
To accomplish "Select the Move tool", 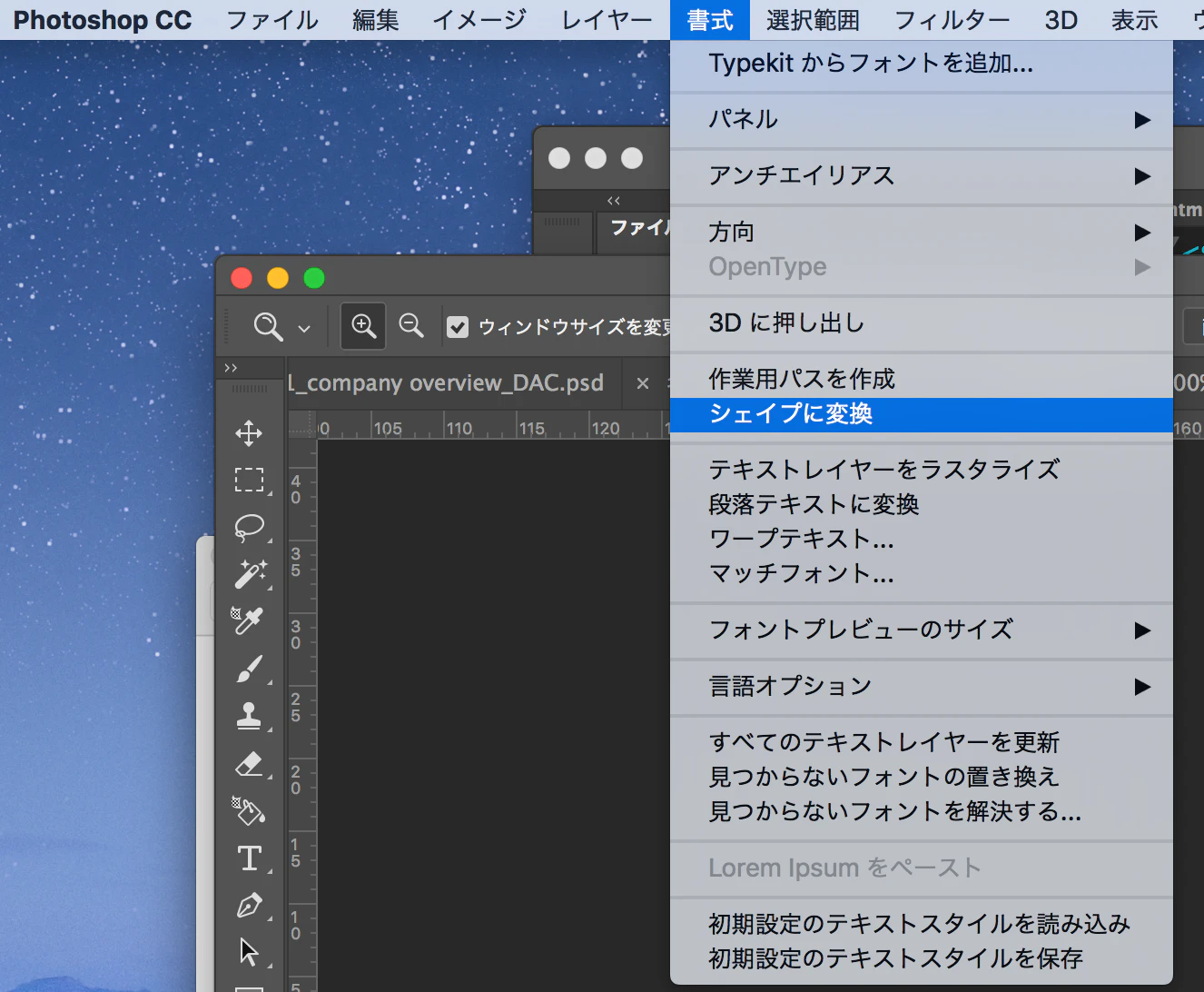I will point(249,433).
